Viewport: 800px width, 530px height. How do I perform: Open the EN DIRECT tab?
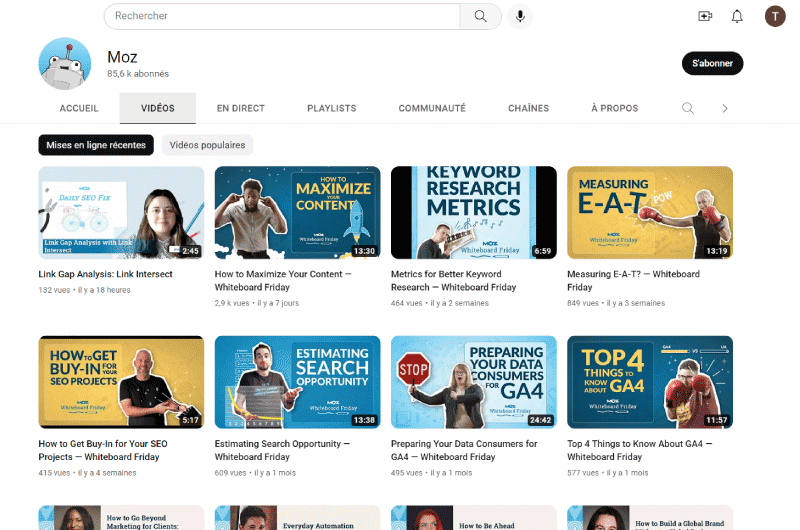(241, 108)
